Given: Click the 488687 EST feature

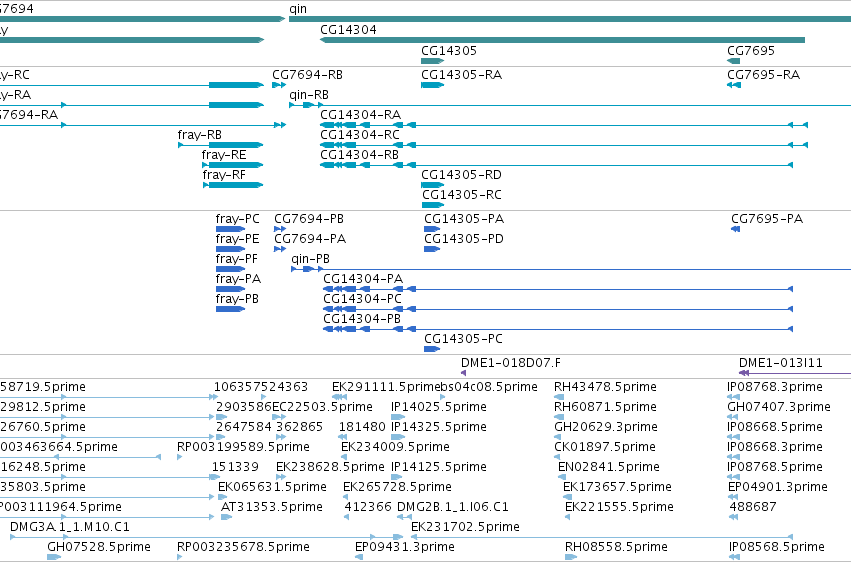Looking at the screenshot, I should coord(733,517).
